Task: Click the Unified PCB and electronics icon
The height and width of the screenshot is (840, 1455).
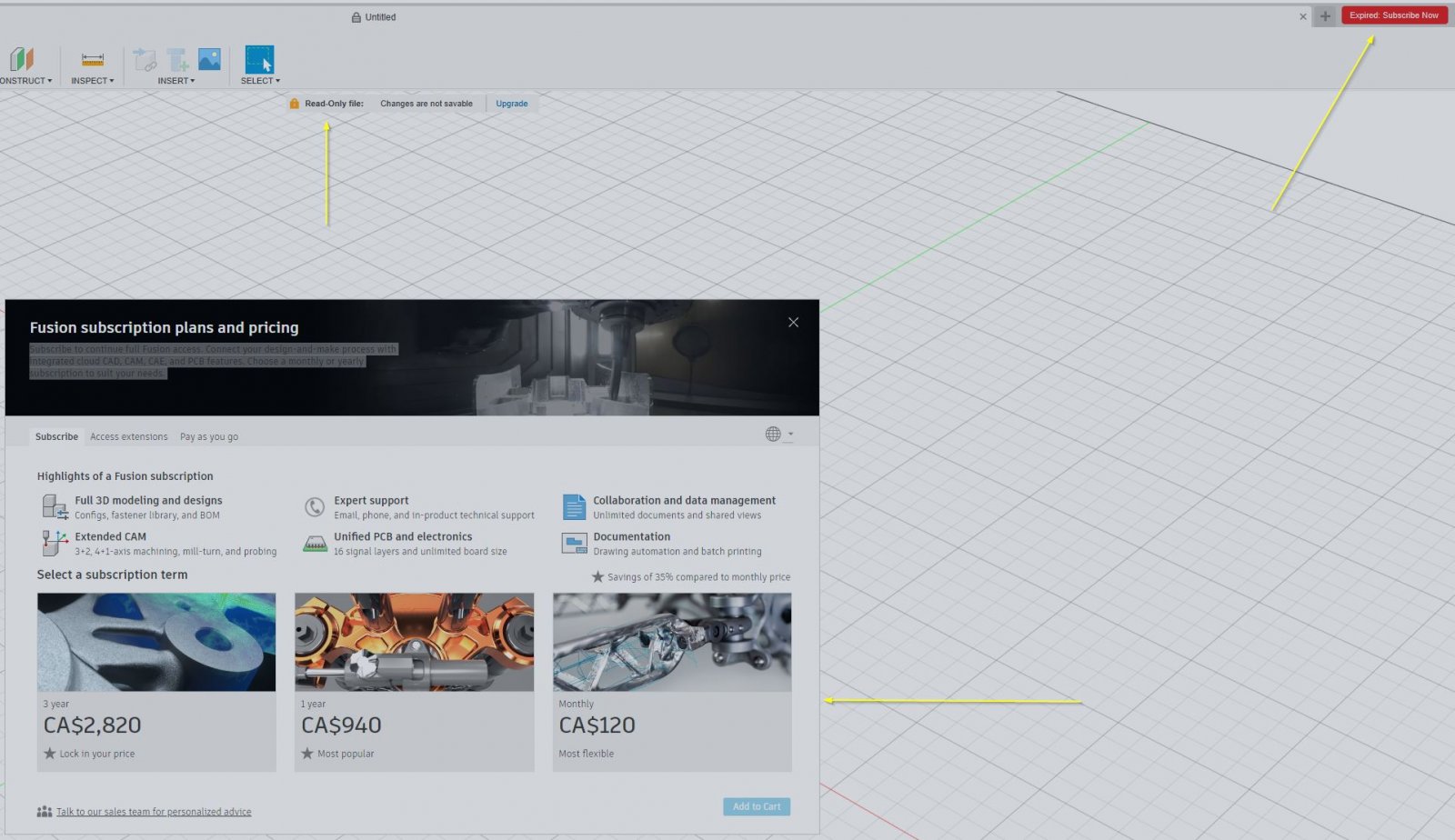Action: [315, 544]
